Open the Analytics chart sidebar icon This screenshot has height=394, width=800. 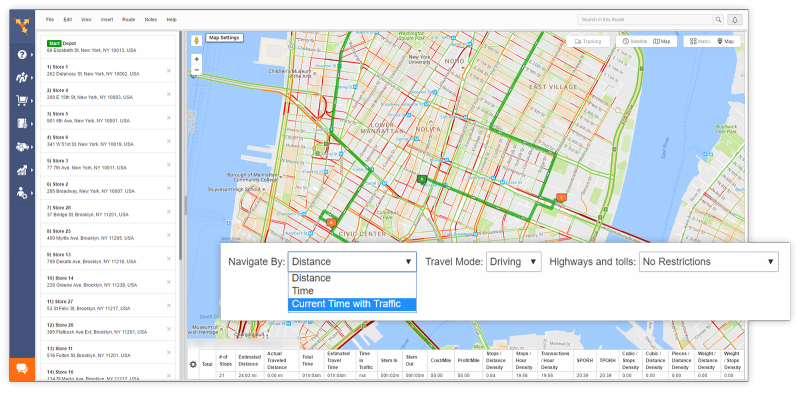22,170
